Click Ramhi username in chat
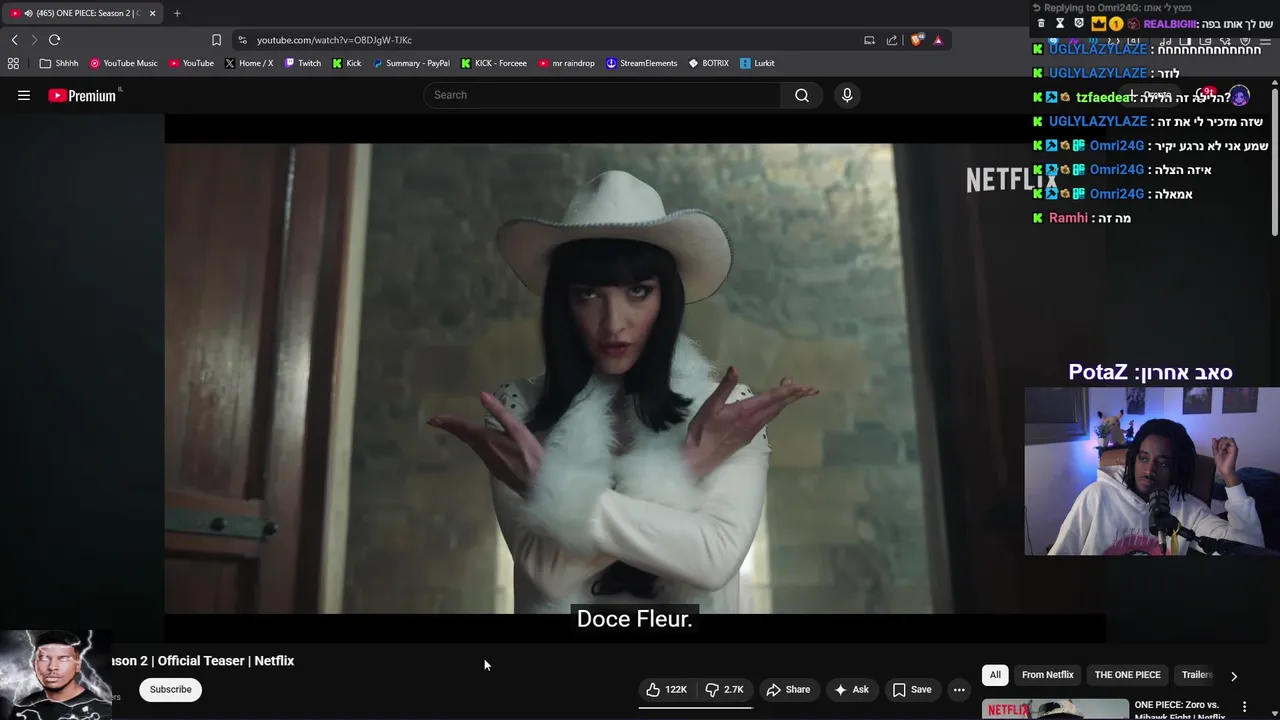Screen dimensions: 1280x720 pos(1068,218)
